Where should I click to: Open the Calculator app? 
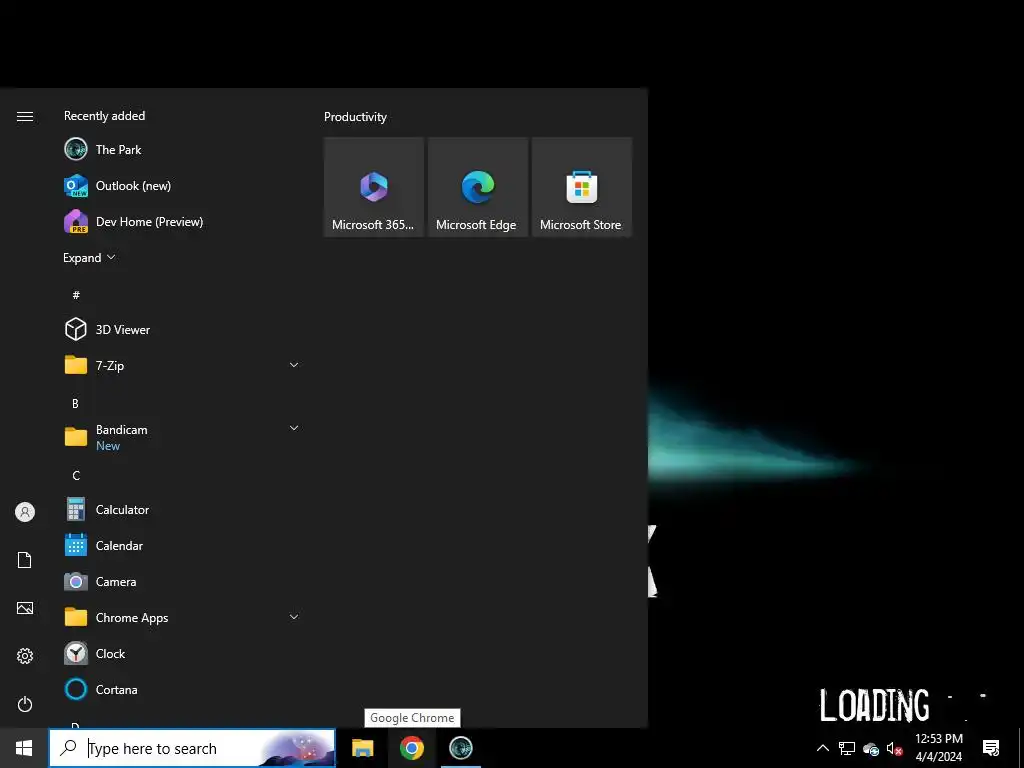pyautogui.click(x=183, y=509)
